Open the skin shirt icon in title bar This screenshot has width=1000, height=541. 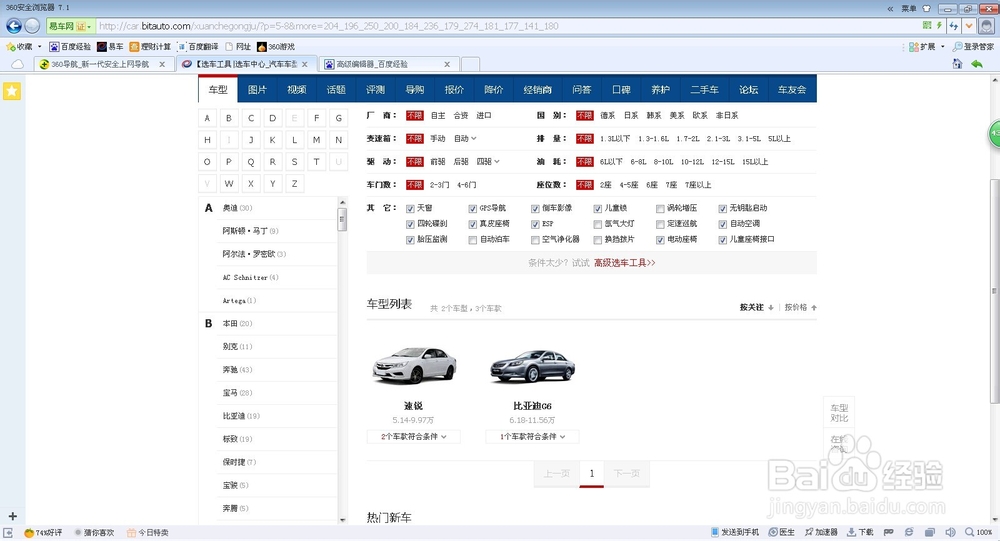(x=927, y=8)
